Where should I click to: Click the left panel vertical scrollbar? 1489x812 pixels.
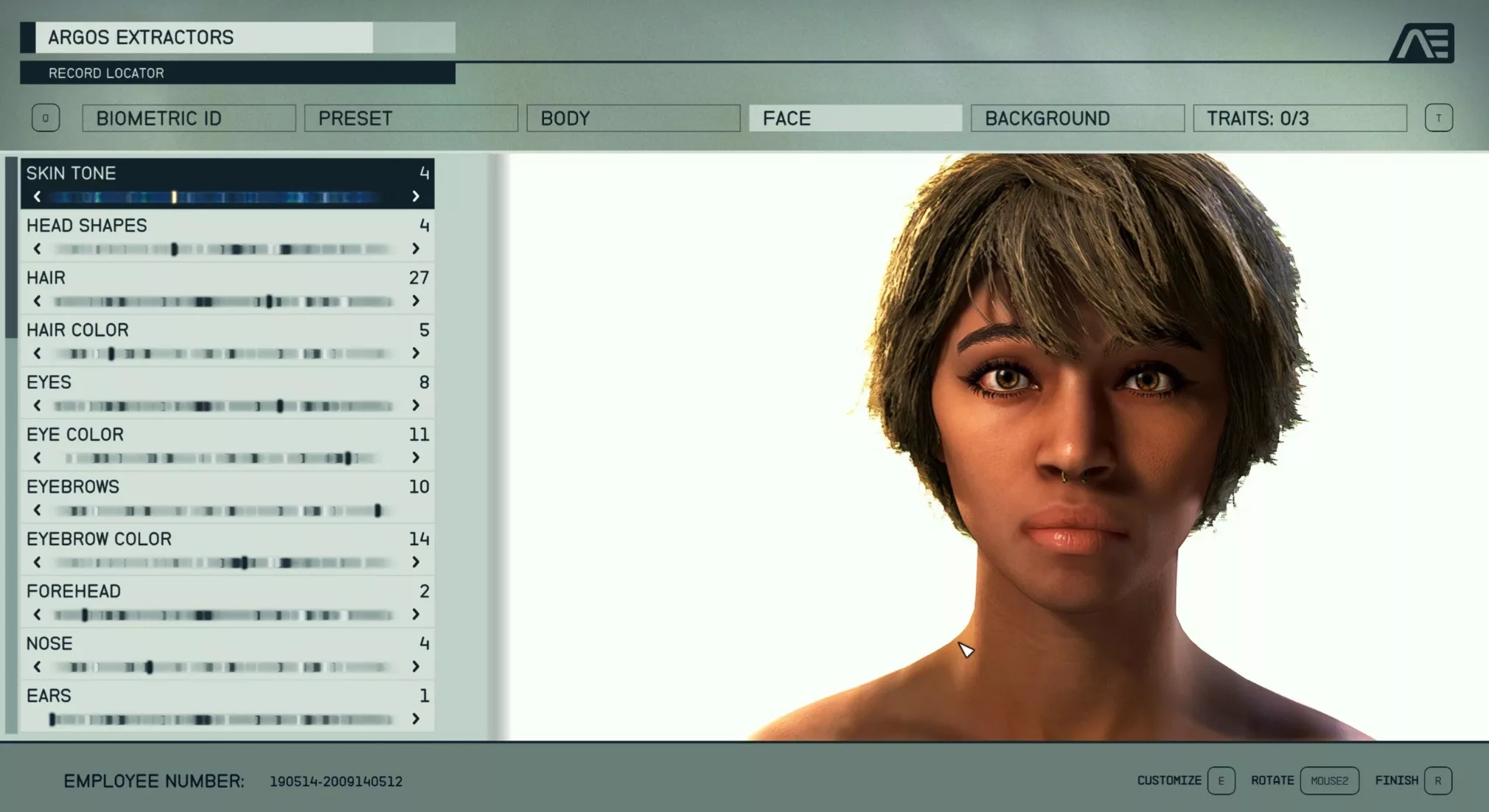[x=11, y=247]
